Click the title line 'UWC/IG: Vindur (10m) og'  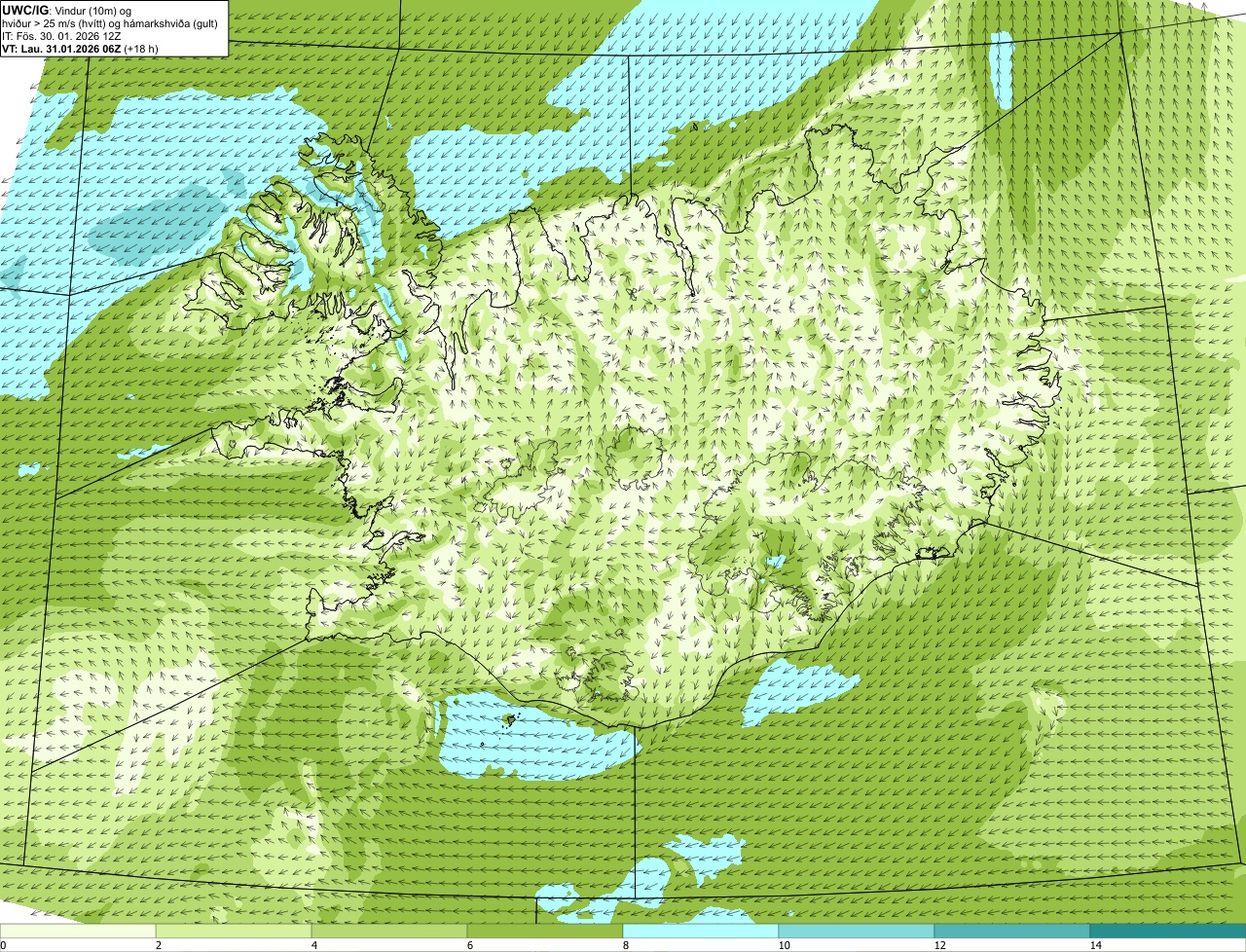pyautogui.click(x=67, y=10)
